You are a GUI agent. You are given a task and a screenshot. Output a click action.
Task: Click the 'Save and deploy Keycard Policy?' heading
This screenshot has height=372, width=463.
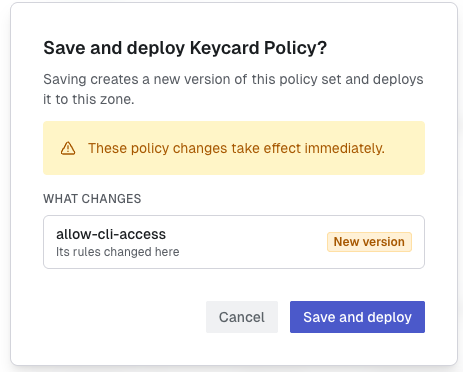185,48
